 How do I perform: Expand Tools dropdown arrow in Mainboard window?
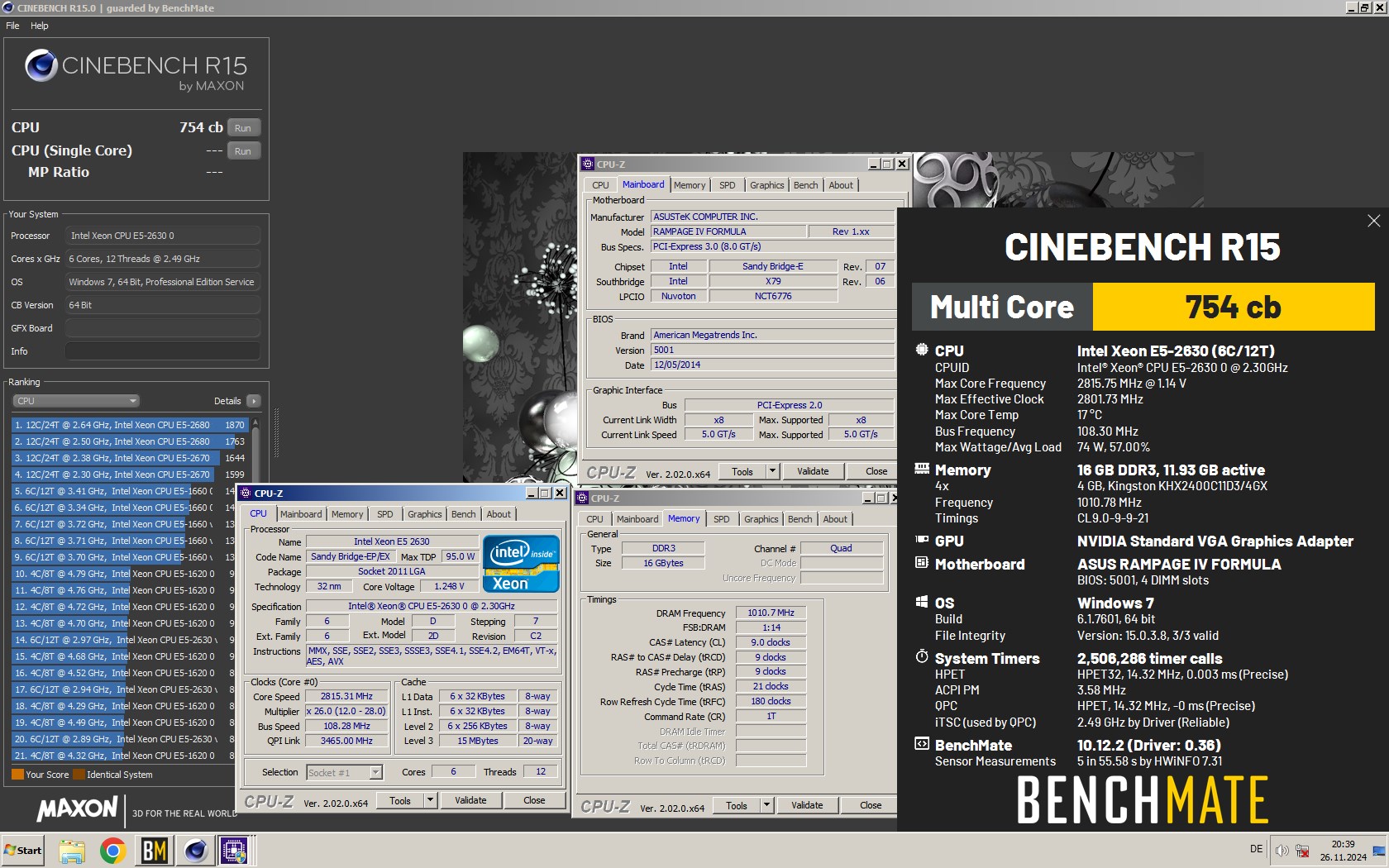(772, 471)
